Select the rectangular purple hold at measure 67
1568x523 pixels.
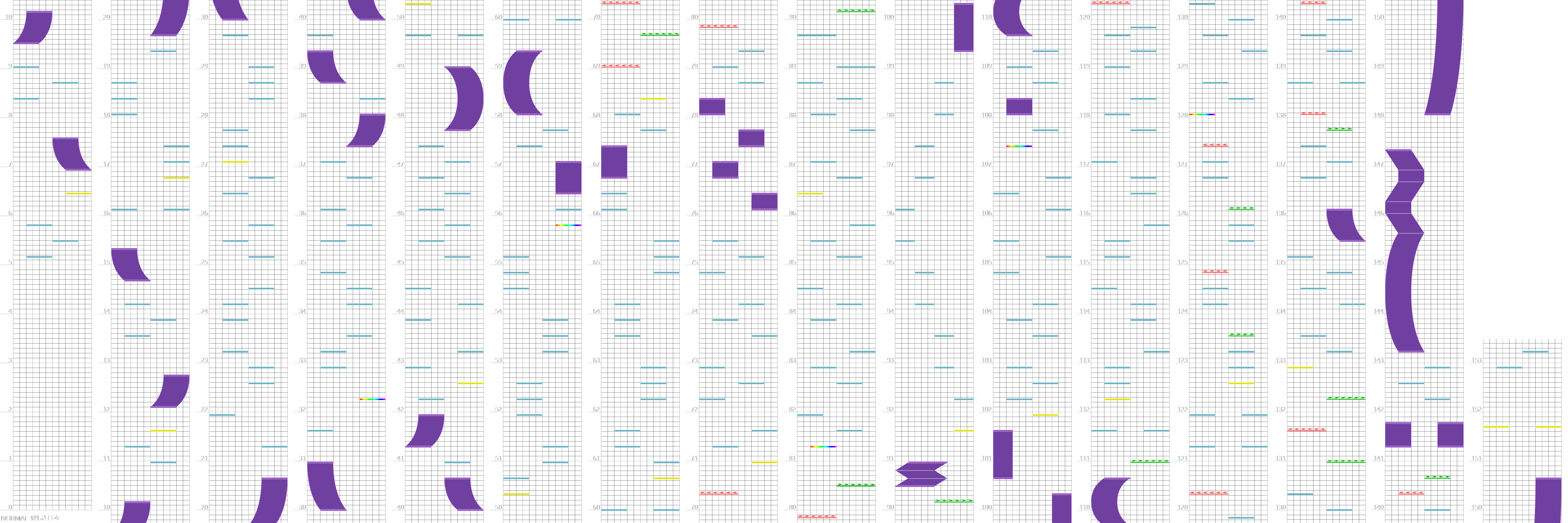614,162
